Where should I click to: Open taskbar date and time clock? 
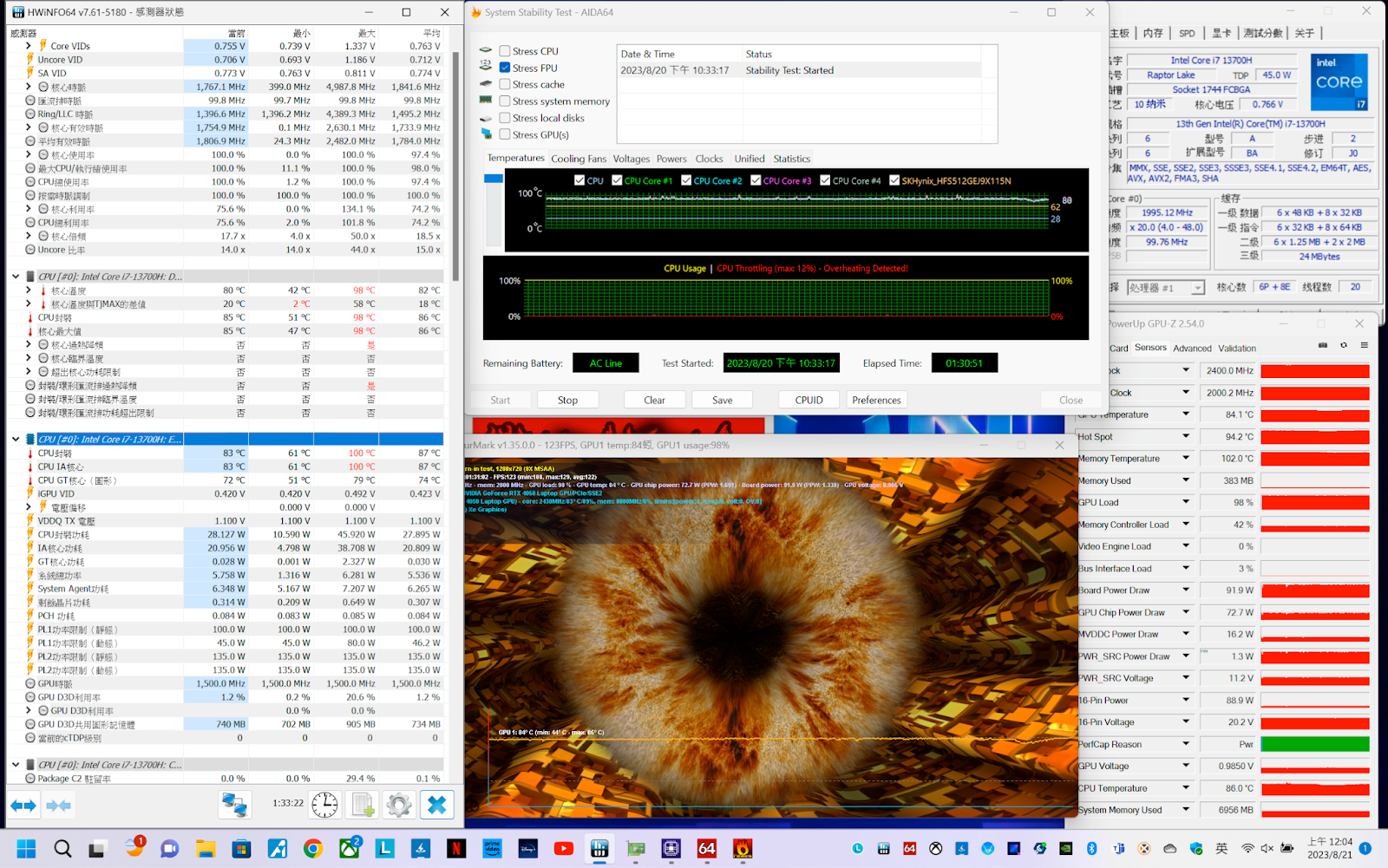[1329, 848]
